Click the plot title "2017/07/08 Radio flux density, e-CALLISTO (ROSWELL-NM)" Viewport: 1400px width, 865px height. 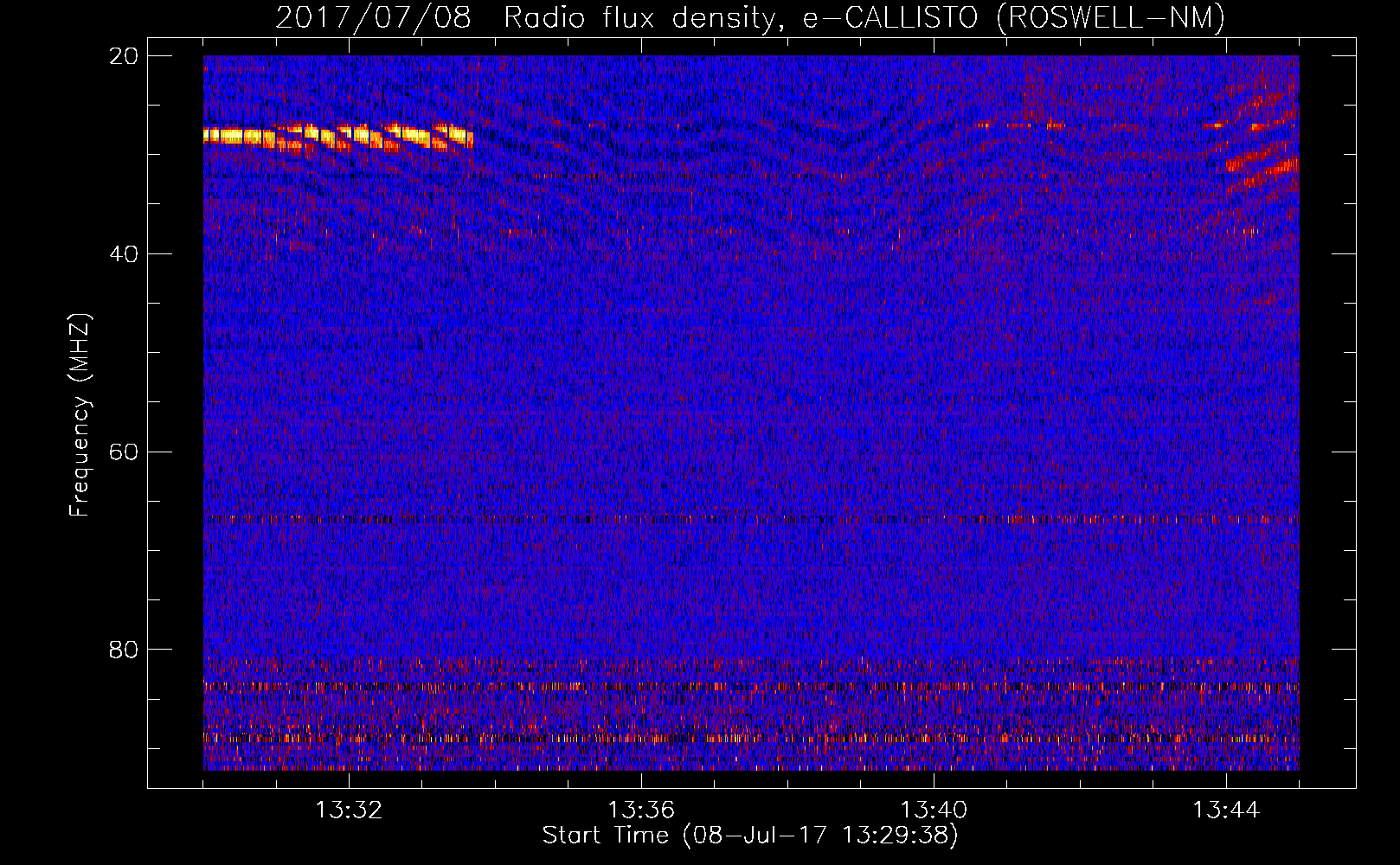click(750, 17)
